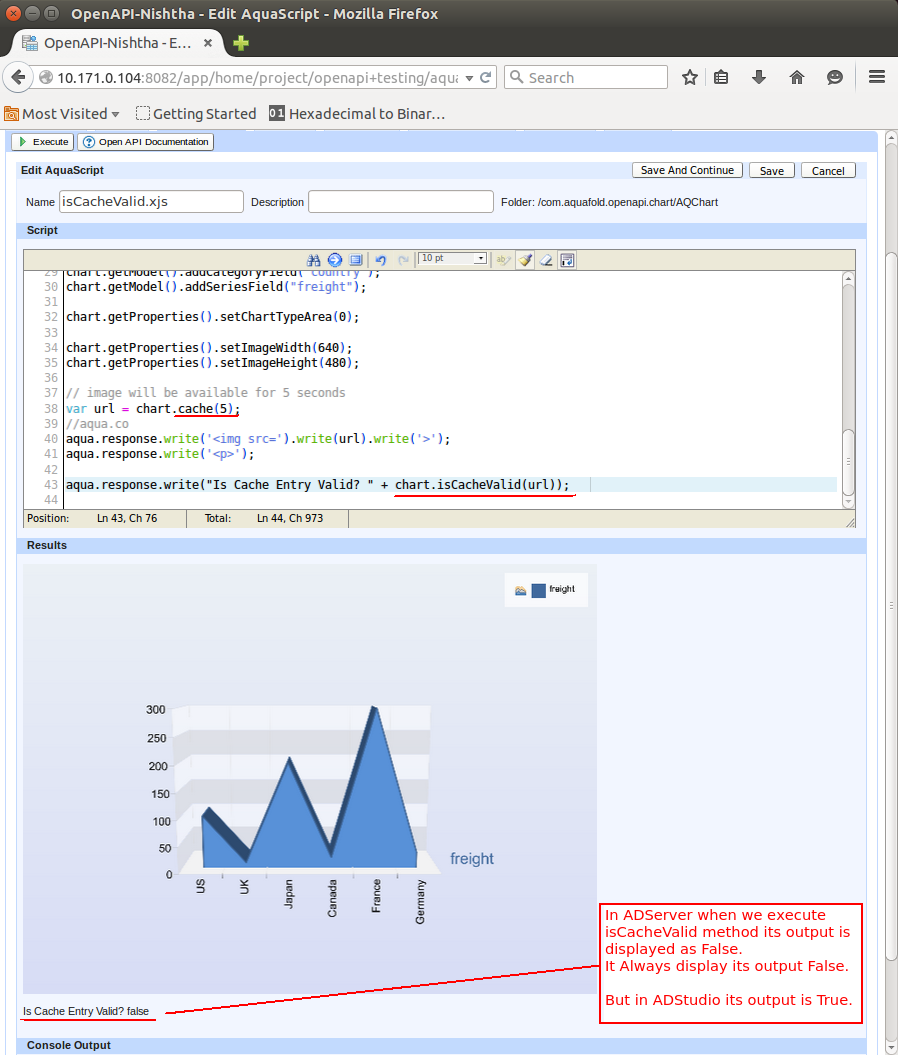Click the browser Search box

click(x=586, y=77)
